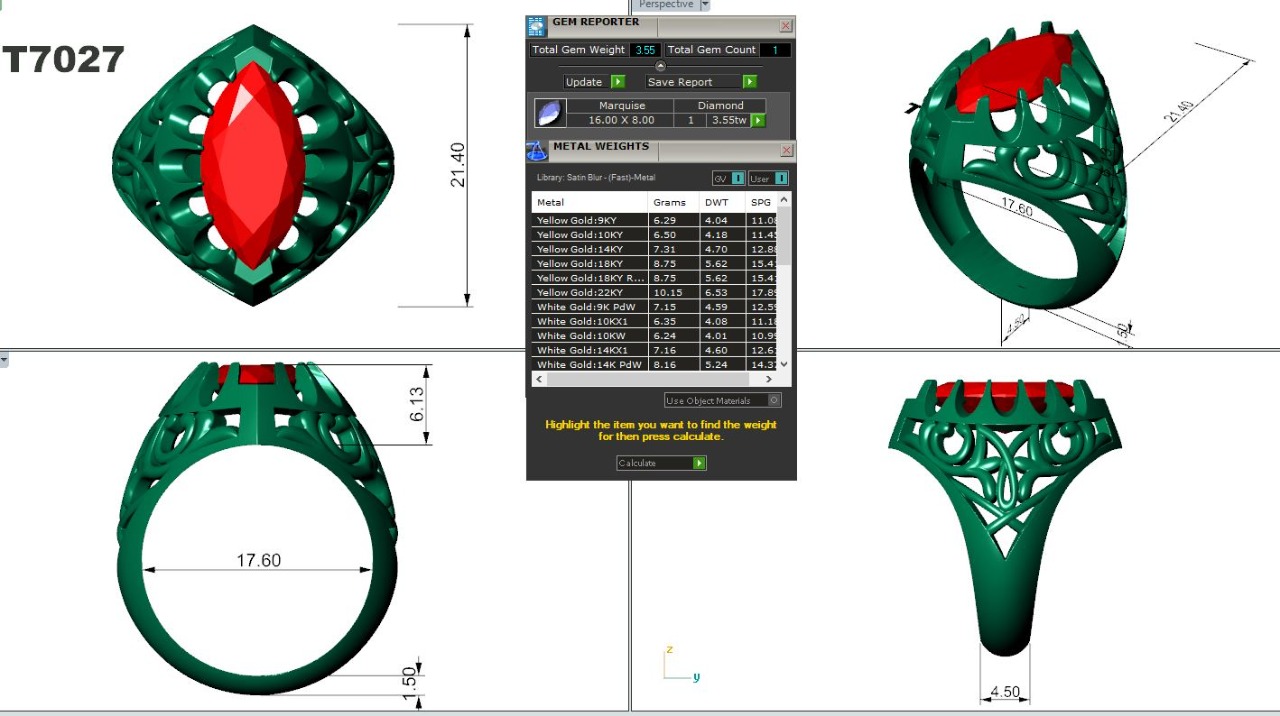Select the Perspective viewport tab
The height and width of the screenshot is (716, 1280).
(x=666, y=5)
